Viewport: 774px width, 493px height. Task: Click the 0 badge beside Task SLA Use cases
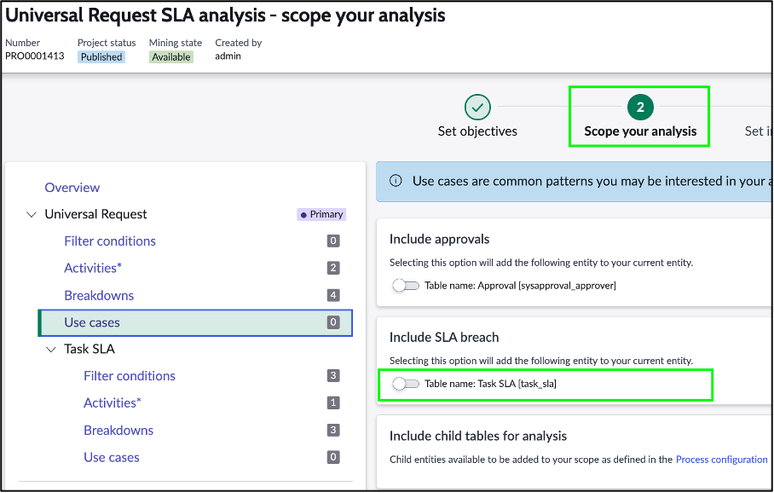click(333, 457)
